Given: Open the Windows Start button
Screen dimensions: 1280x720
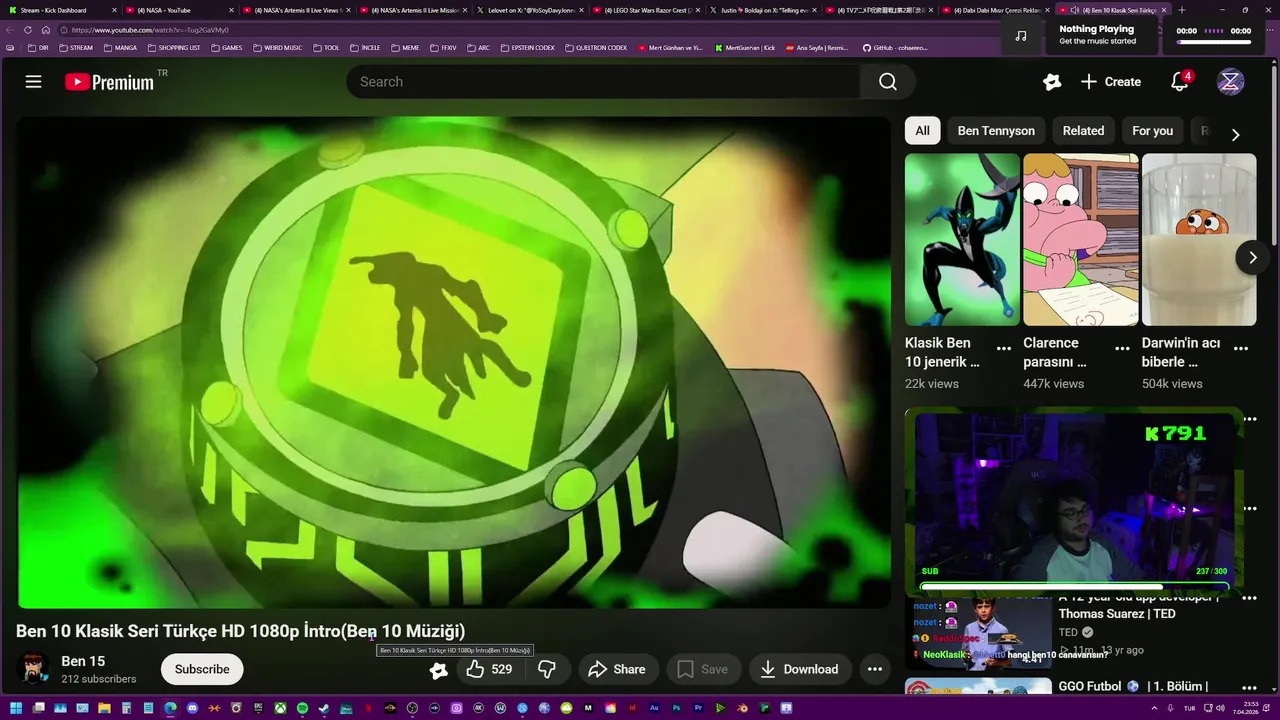Looking at the screenshot, I should [15, 708].
